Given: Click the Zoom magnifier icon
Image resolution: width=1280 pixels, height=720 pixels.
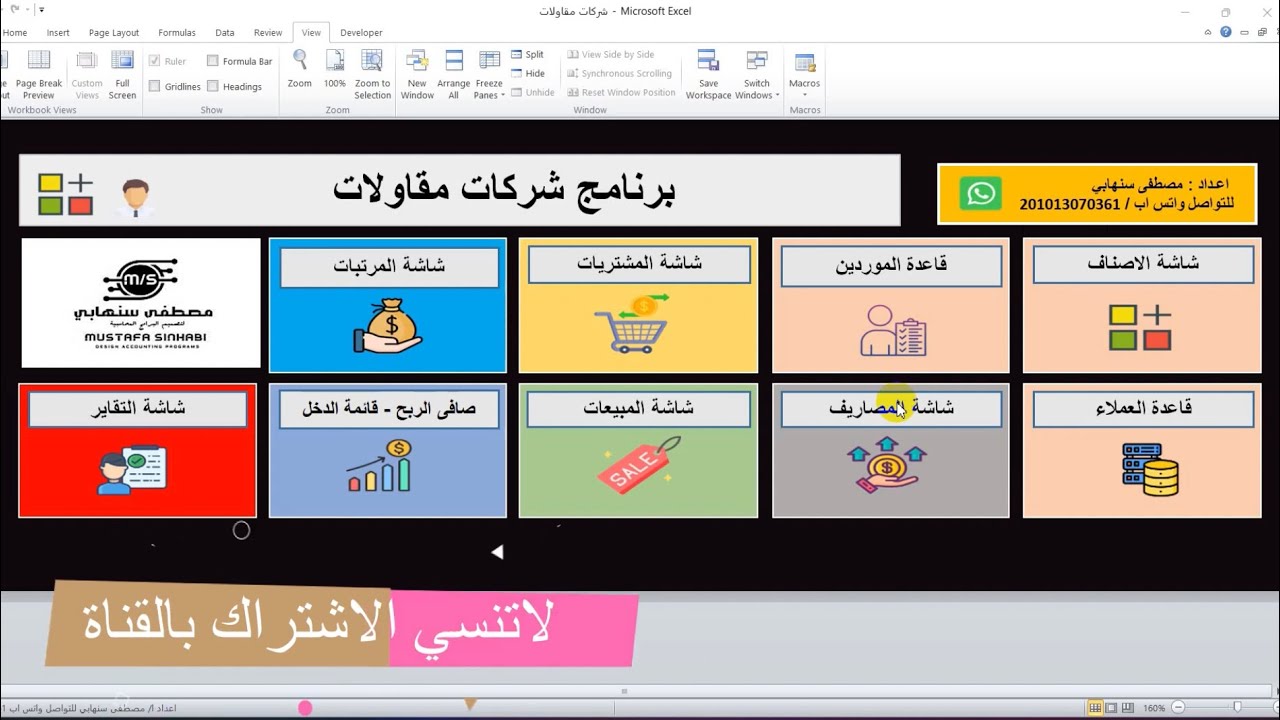Looking at the screenshot, I should coord(300,61).
